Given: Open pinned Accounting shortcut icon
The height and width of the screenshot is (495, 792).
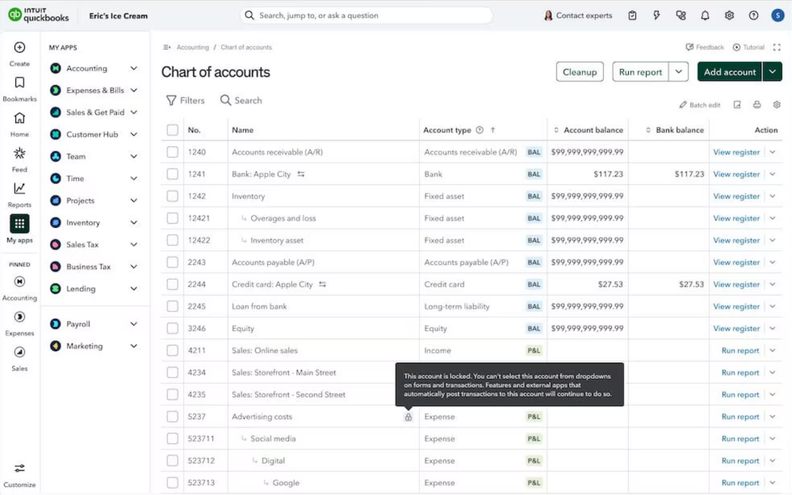Looking at the screenshot, I should coord(19,281).
